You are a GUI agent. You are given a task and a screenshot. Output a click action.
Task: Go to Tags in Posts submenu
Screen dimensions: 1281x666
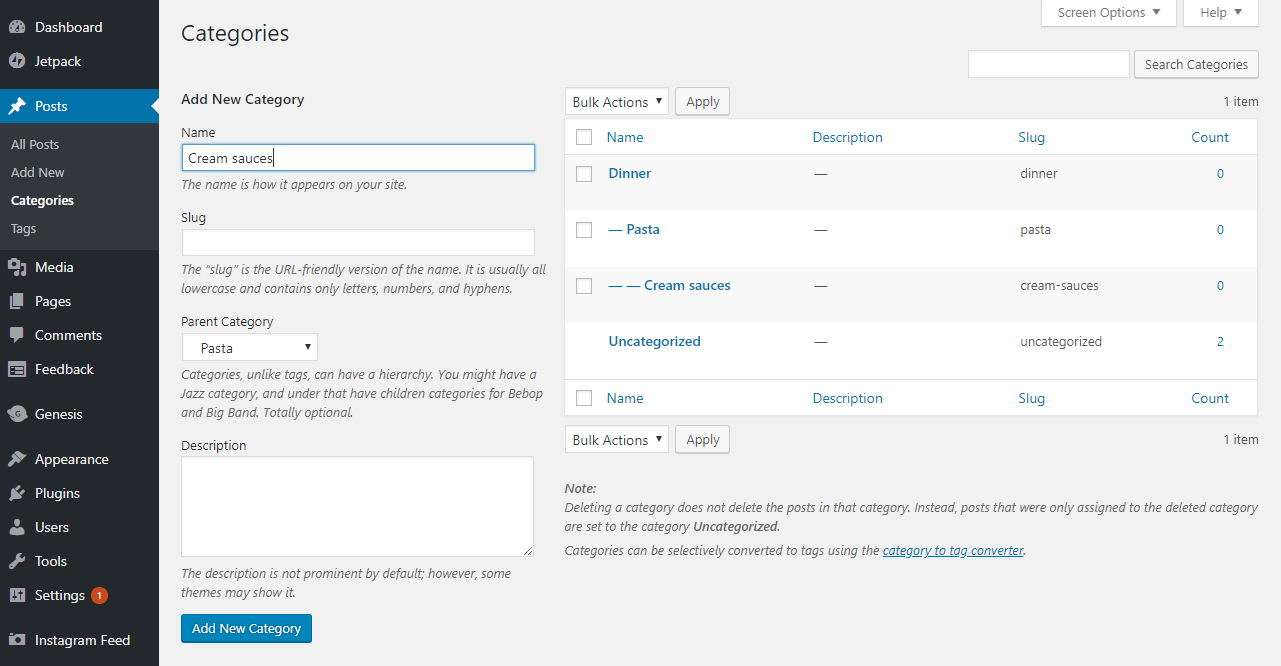coord(24,228)
